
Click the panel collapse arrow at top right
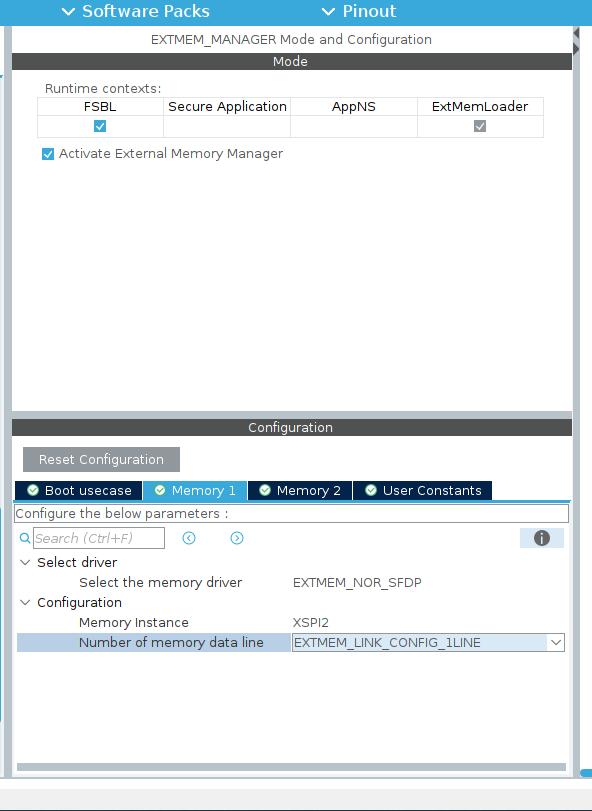coord(576,33)
